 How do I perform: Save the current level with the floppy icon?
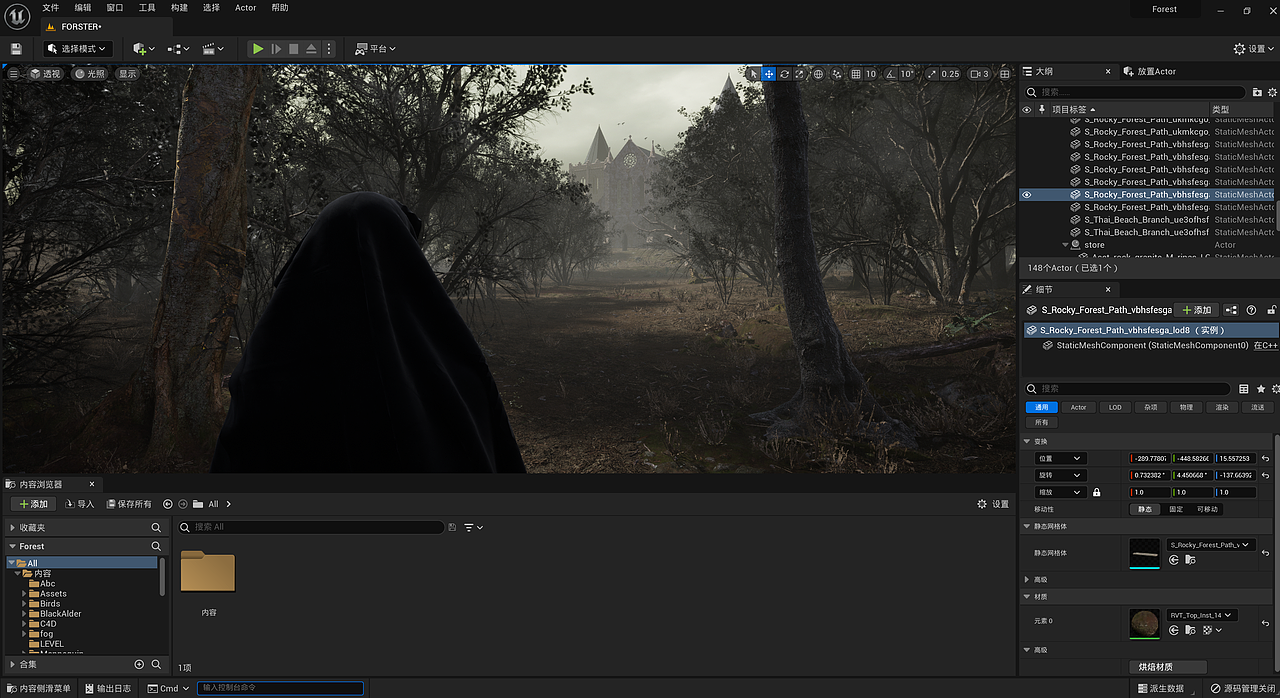point(16,48)
